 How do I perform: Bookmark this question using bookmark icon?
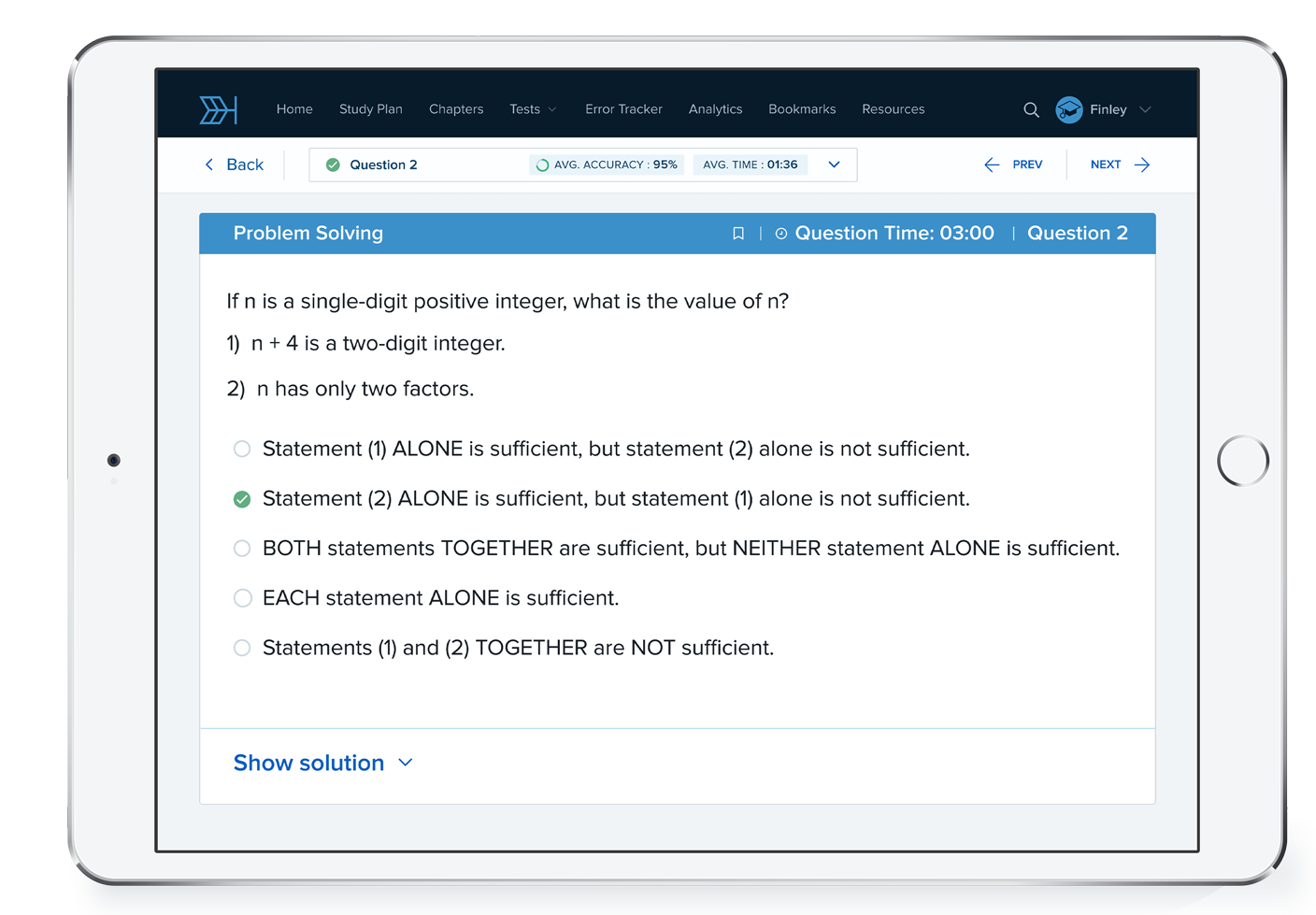pos(738,234)
